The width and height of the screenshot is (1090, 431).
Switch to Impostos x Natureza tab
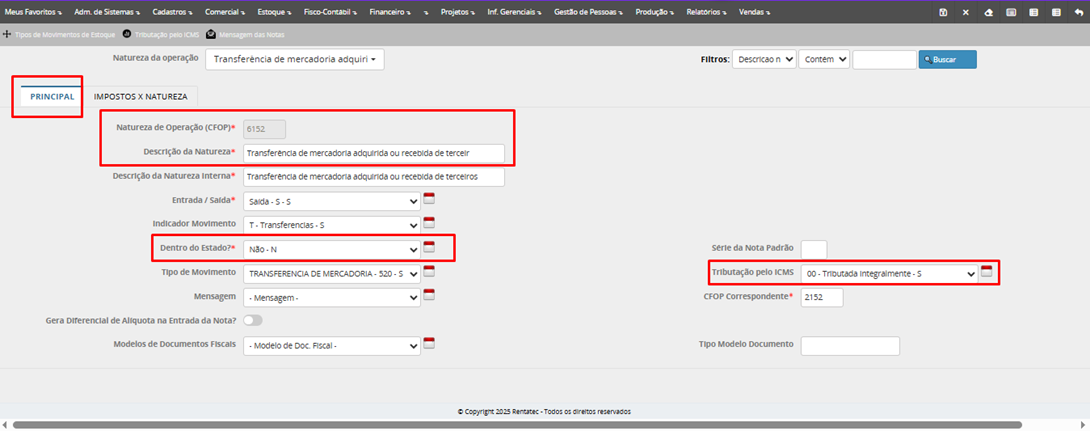[140, 97]
